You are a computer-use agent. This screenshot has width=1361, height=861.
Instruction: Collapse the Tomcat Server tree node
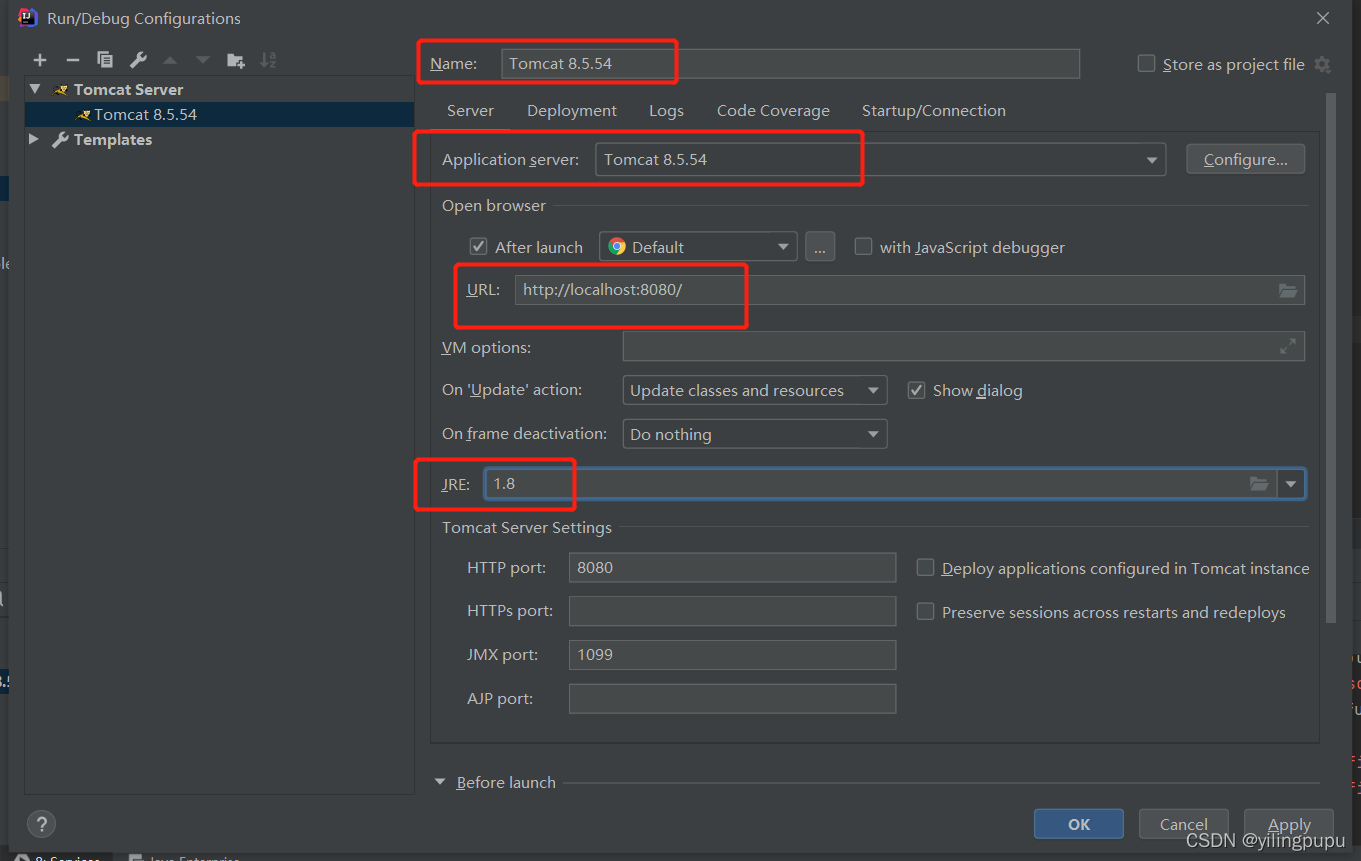click(35, 89)
